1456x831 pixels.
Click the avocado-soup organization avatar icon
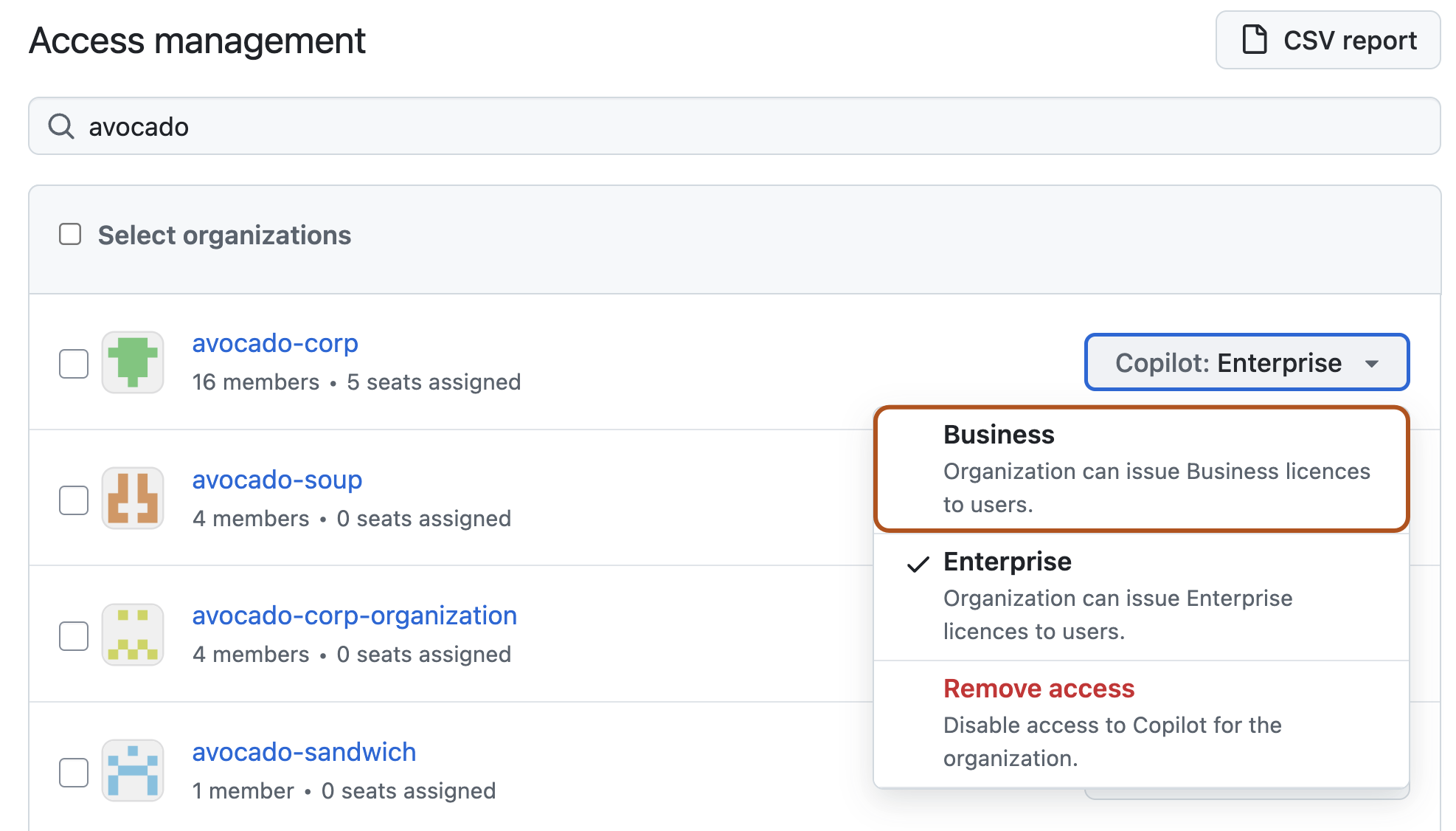[x=133, y=498]
